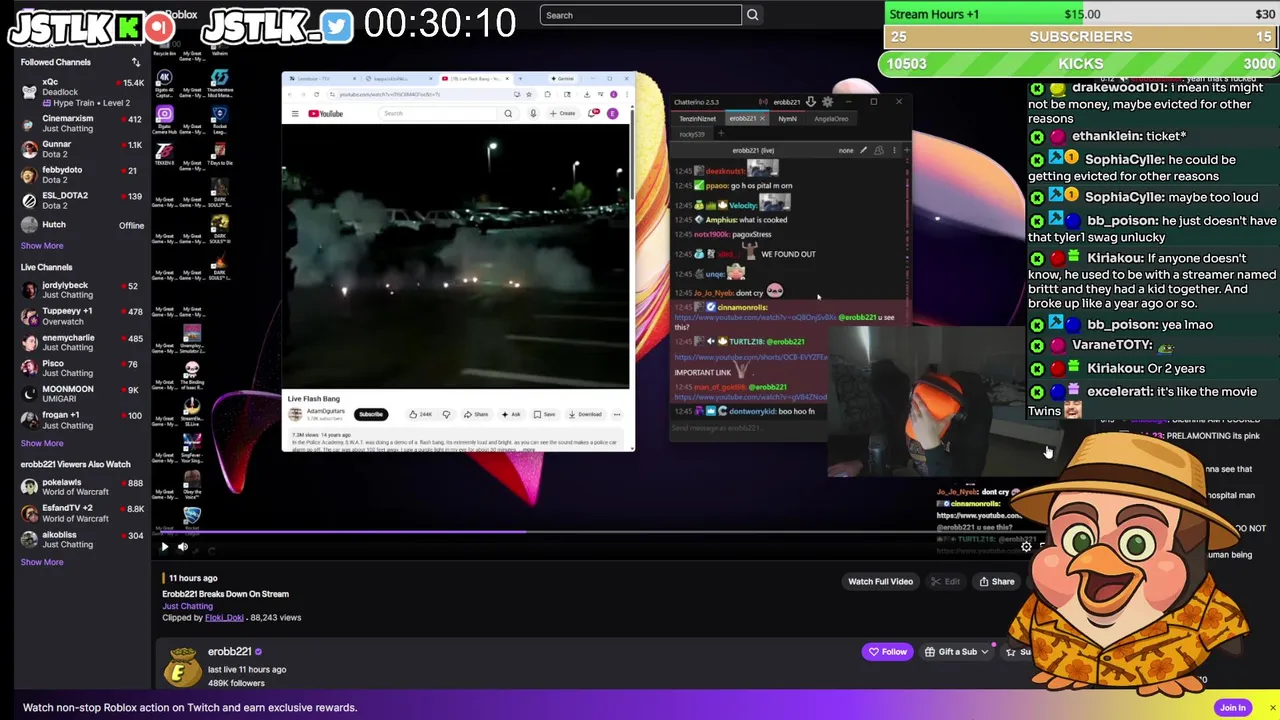Click Join in on the Roblox banner
This screenshot has height=720, width=1280.
click(x=1233, y=707)
